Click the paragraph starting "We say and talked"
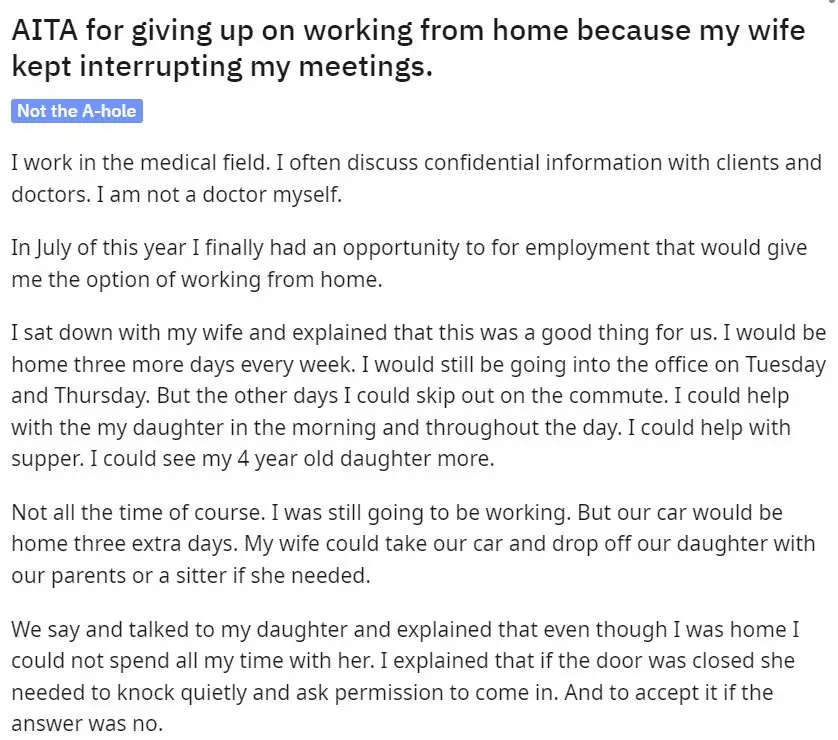 405,676
